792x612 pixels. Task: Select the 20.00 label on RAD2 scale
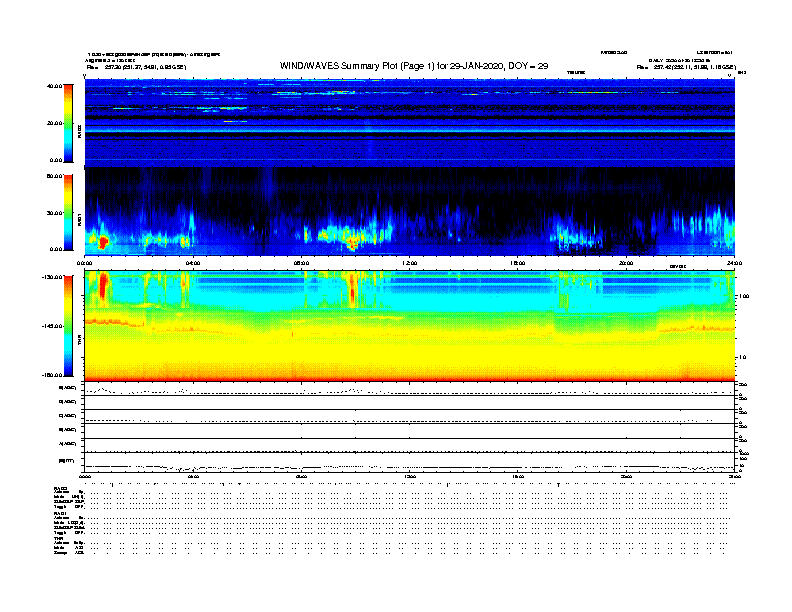(x=54, y=123)
